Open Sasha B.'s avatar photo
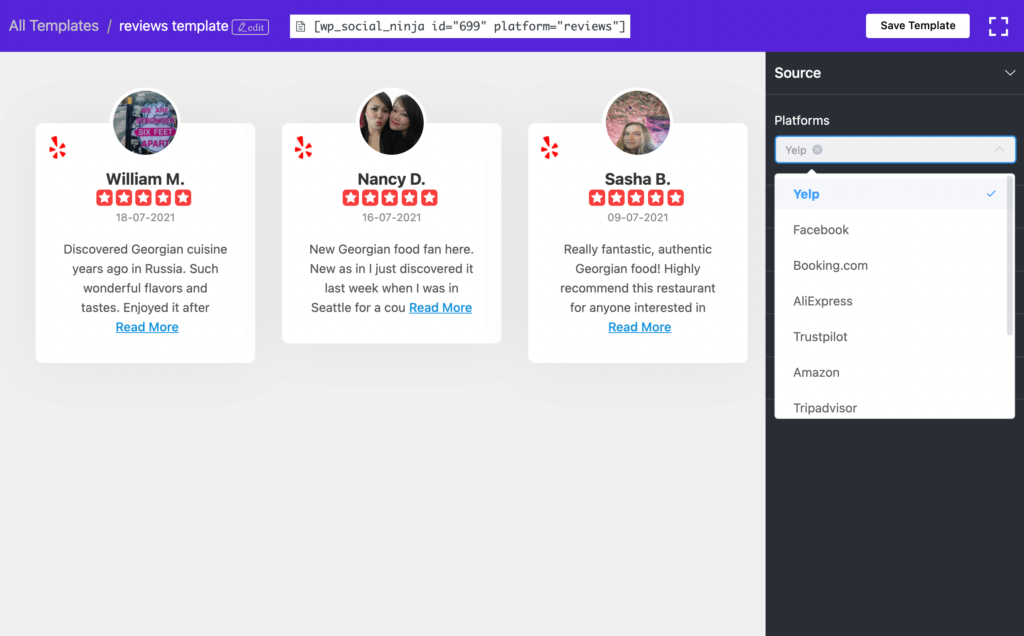 tap(637, 123)
